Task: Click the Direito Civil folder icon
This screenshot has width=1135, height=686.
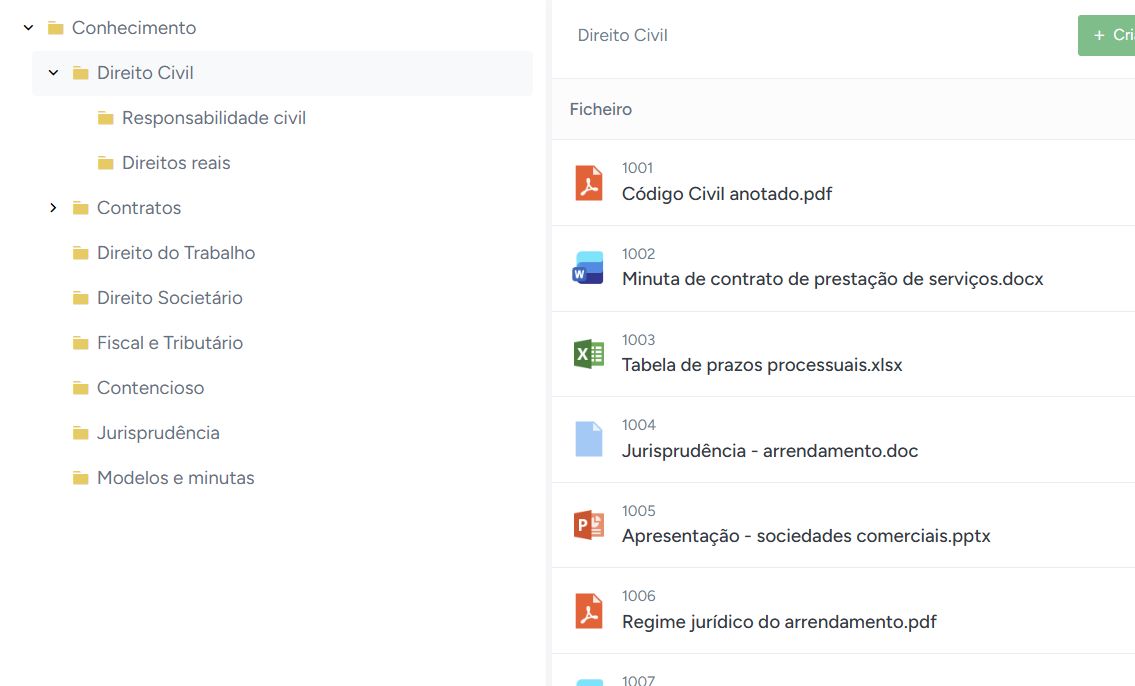Action: click(x=80, y=73)
